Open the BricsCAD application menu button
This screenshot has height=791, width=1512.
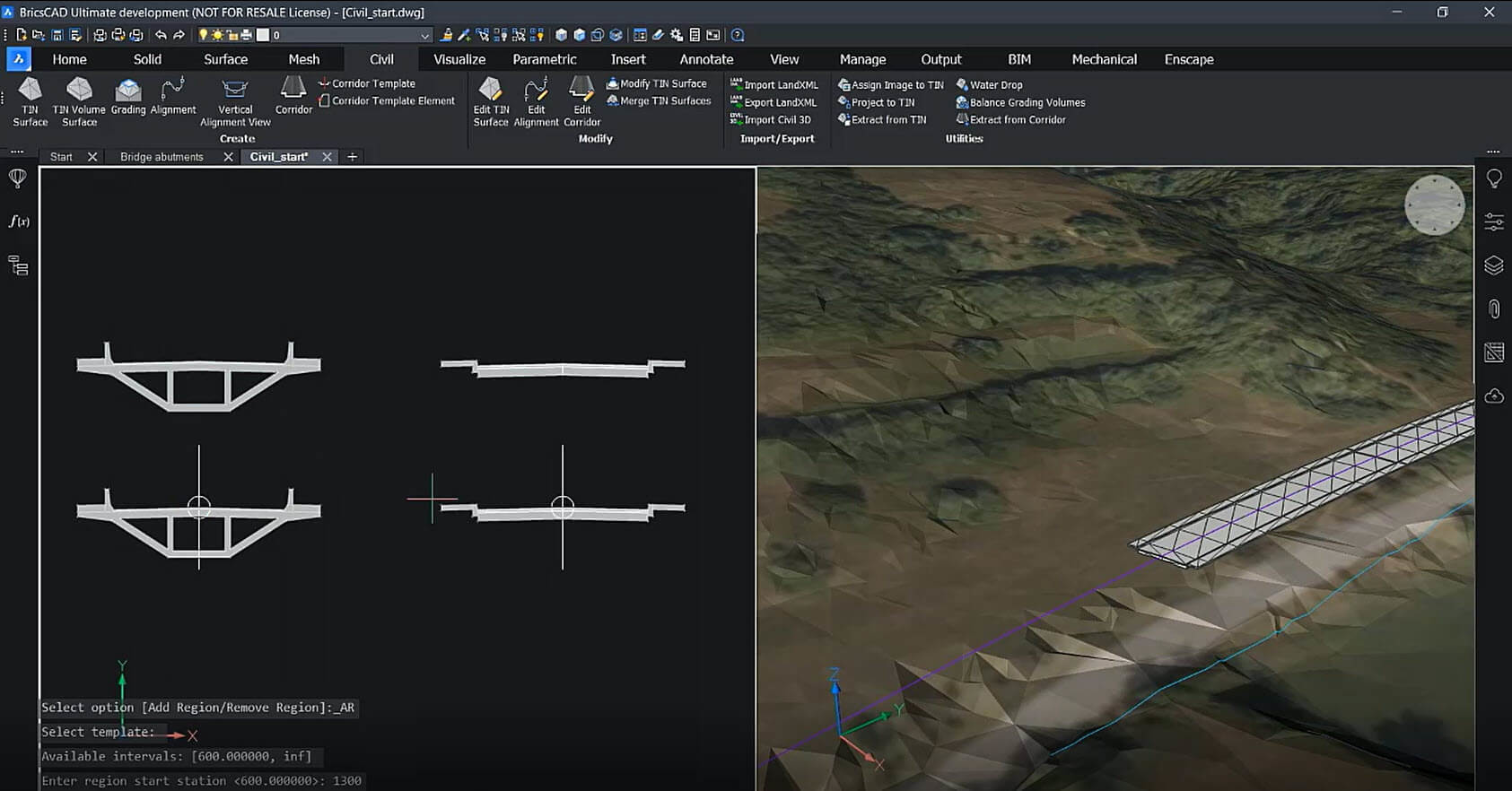point(18,59)
